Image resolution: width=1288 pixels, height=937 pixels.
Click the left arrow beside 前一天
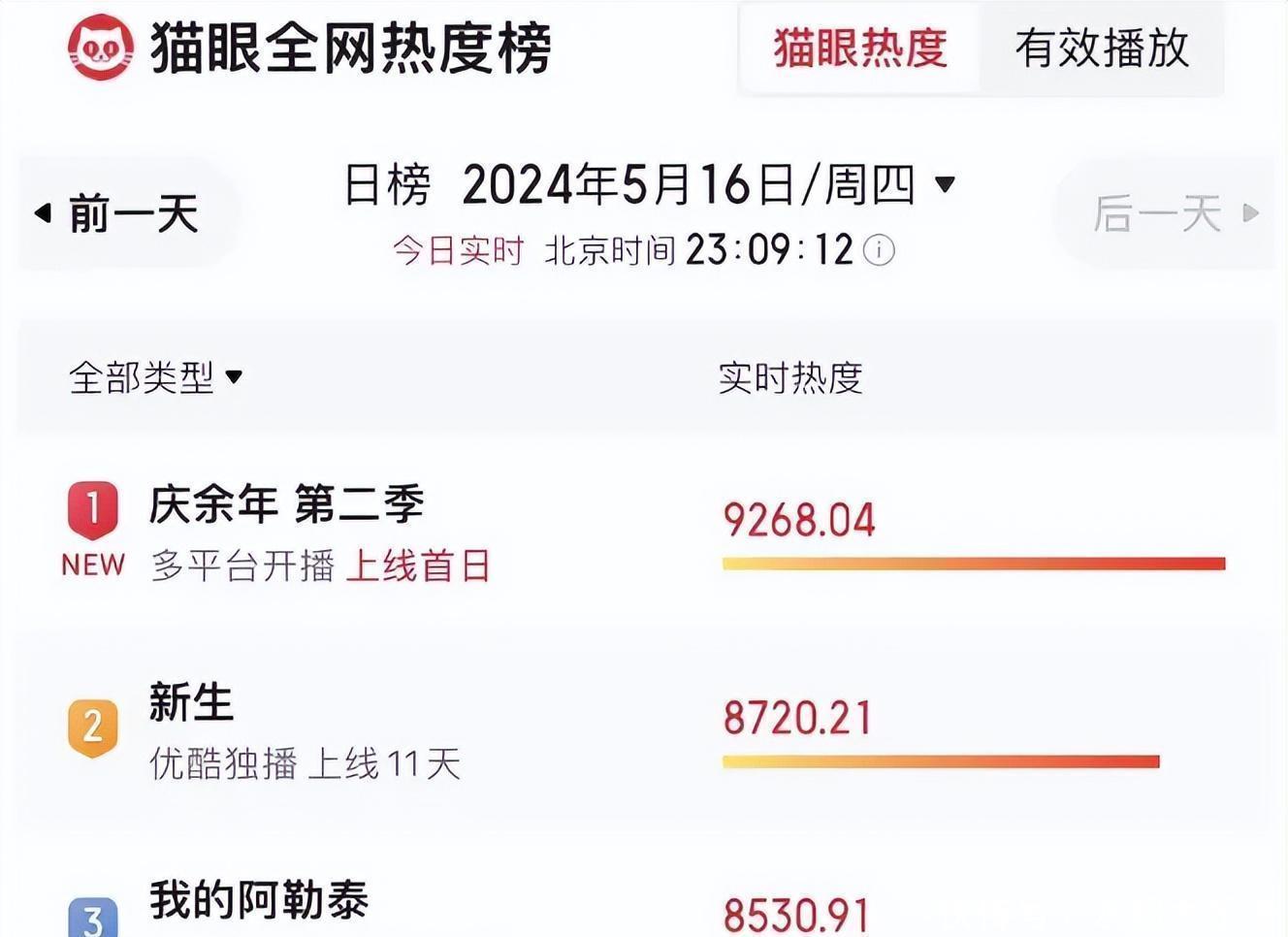(x=43, y=212)
